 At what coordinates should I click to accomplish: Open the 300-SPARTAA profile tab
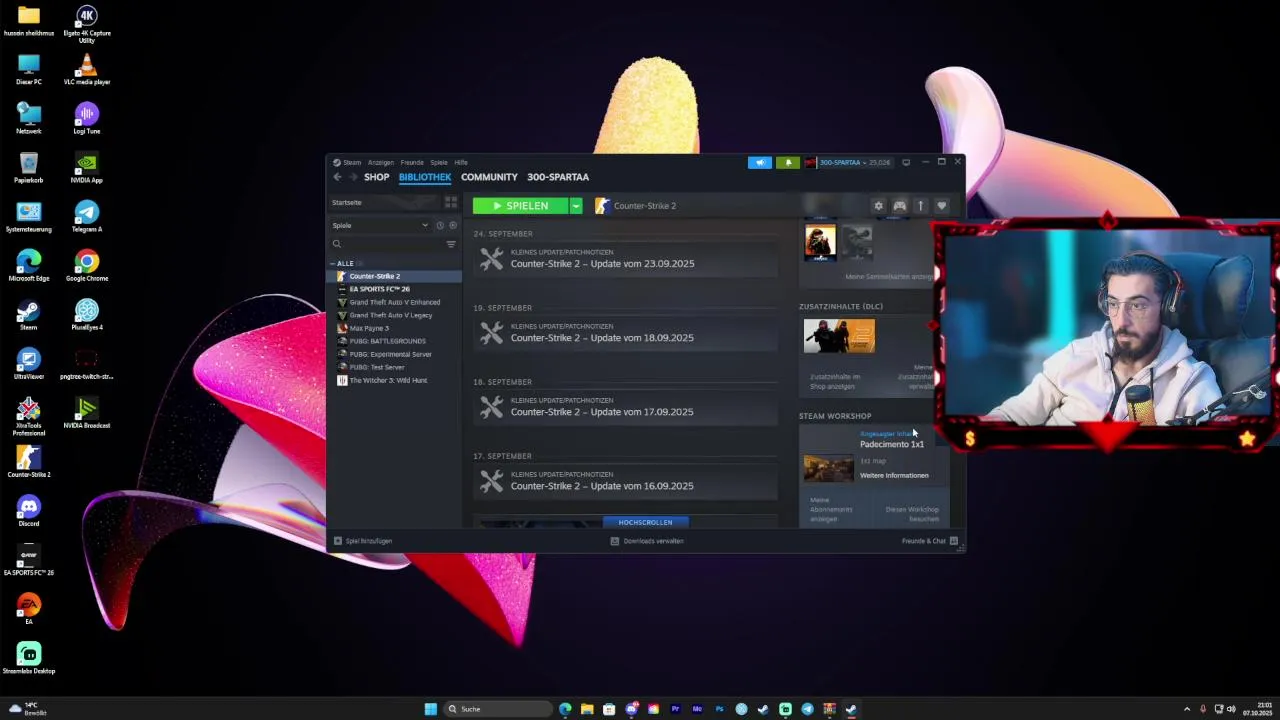(x=558, y=177)
